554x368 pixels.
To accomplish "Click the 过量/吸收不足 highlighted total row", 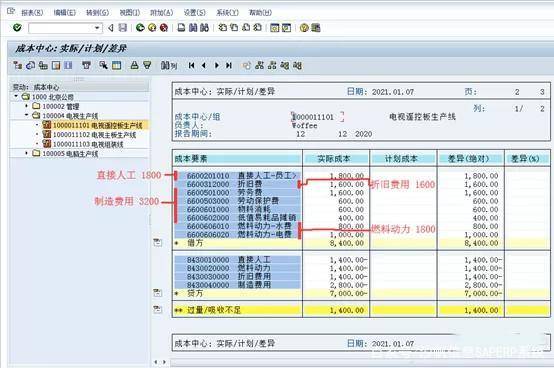I will (361, 310).
